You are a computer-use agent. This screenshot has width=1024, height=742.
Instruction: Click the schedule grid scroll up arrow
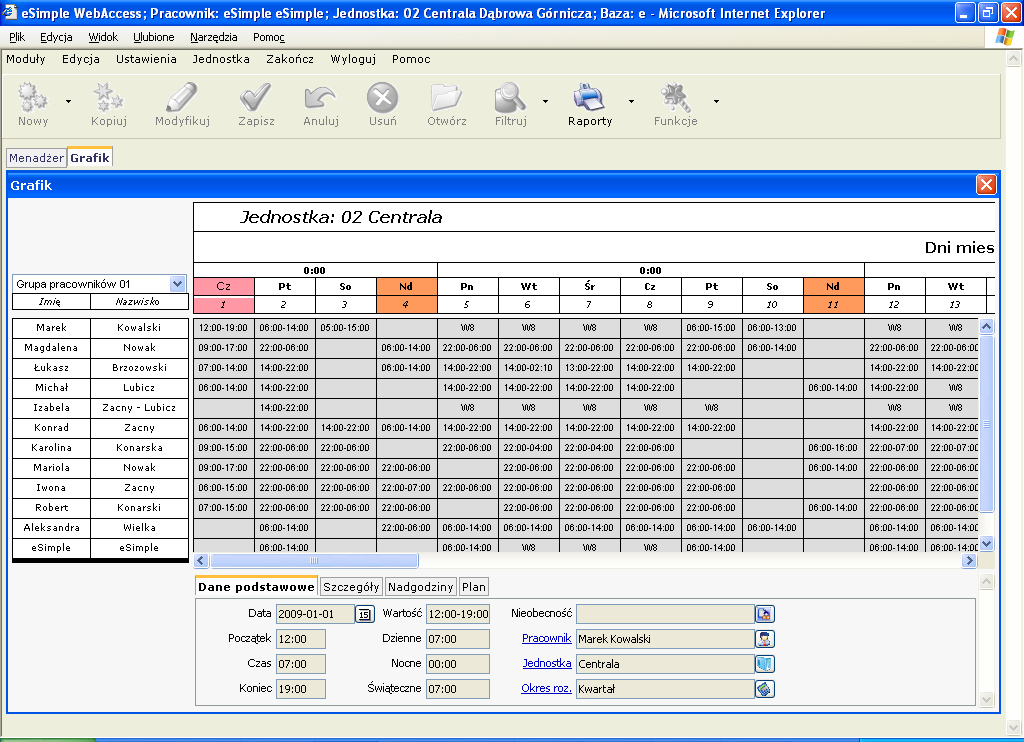(987, 326)
